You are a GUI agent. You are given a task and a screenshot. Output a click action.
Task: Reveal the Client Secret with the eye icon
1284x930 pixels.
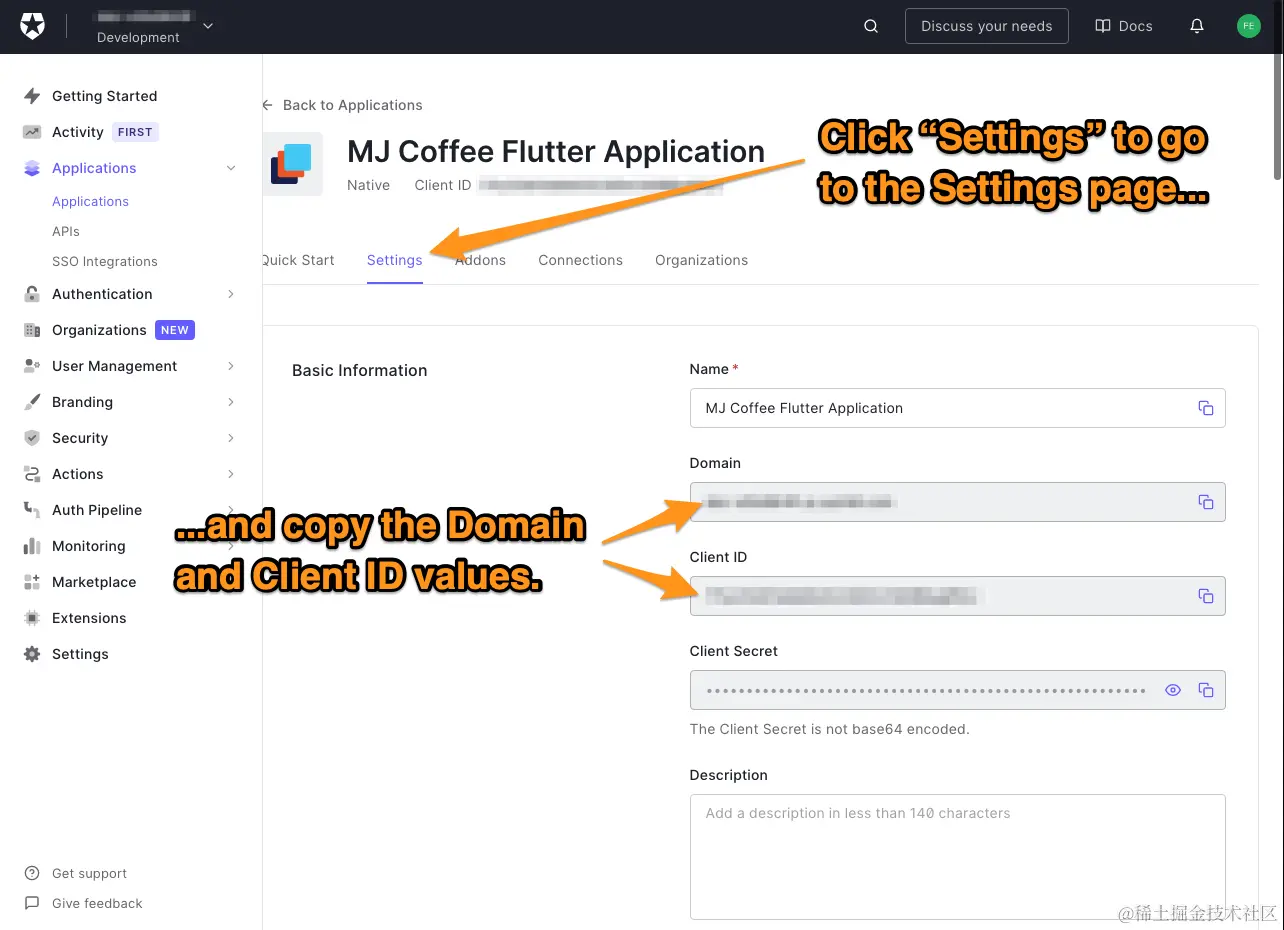tap(1172, 690)
